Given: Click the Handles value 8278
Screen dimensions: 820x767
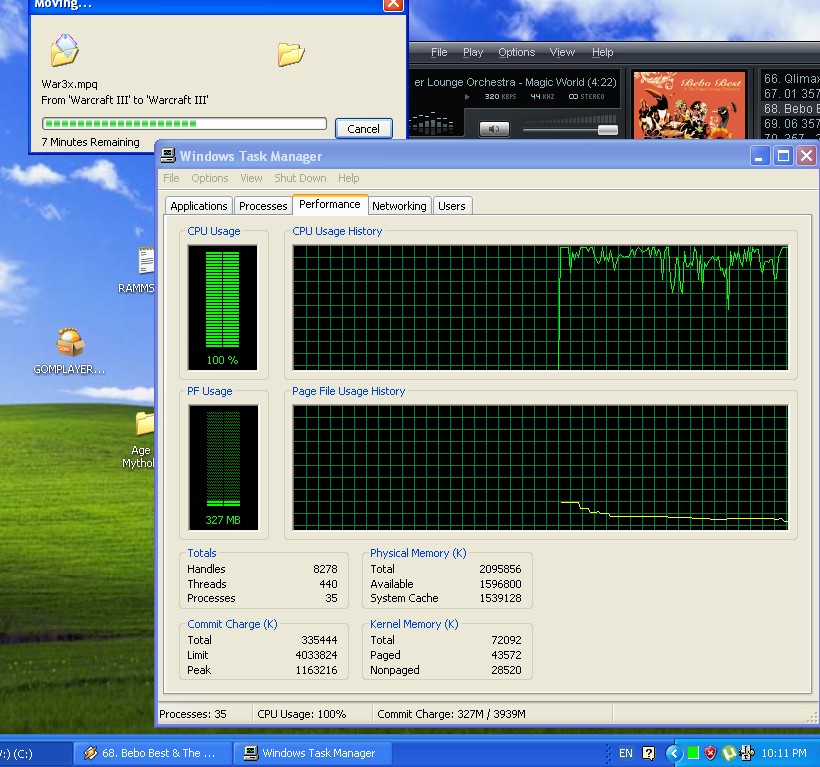Looking at the screenshot, I should [x=325, y=569].
